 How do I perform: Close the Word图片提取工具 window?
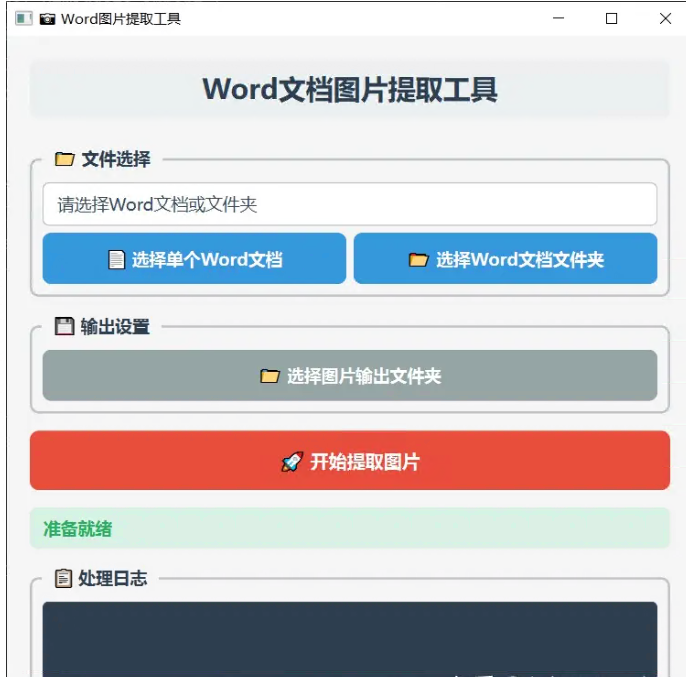(x=665, y=19)
